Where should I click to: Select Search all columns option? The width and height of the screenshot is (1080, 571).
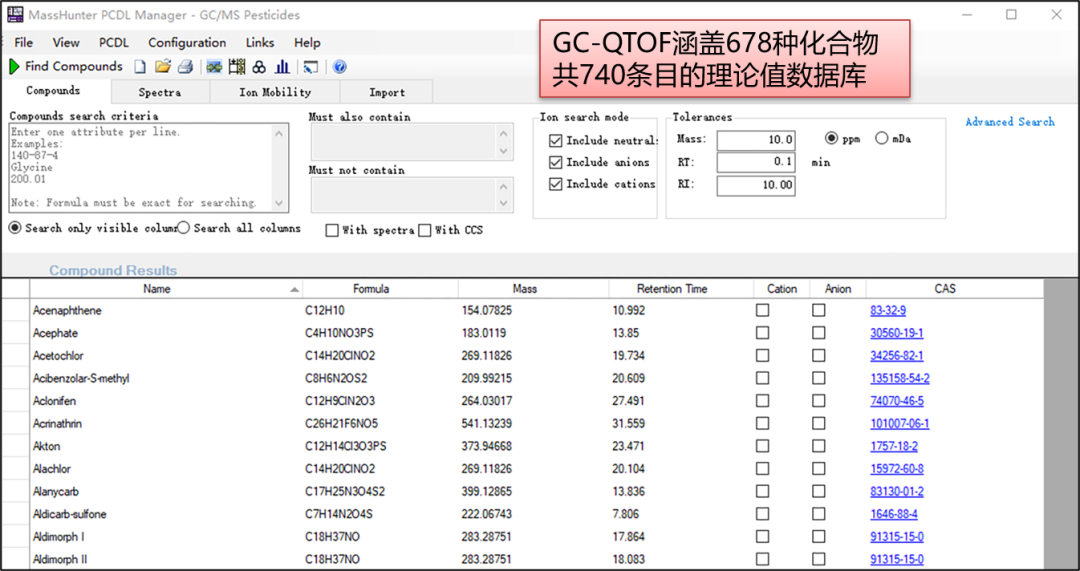point(183,228)
